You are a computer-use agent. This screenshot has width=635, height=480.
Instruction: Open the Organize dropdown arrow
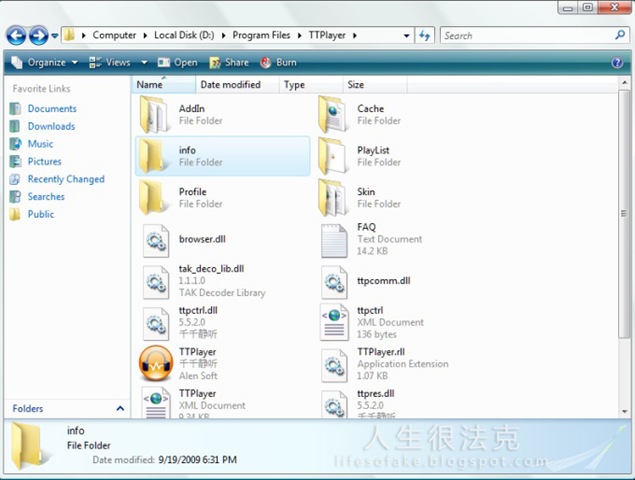pyautogui.click(x=75, y=63)
